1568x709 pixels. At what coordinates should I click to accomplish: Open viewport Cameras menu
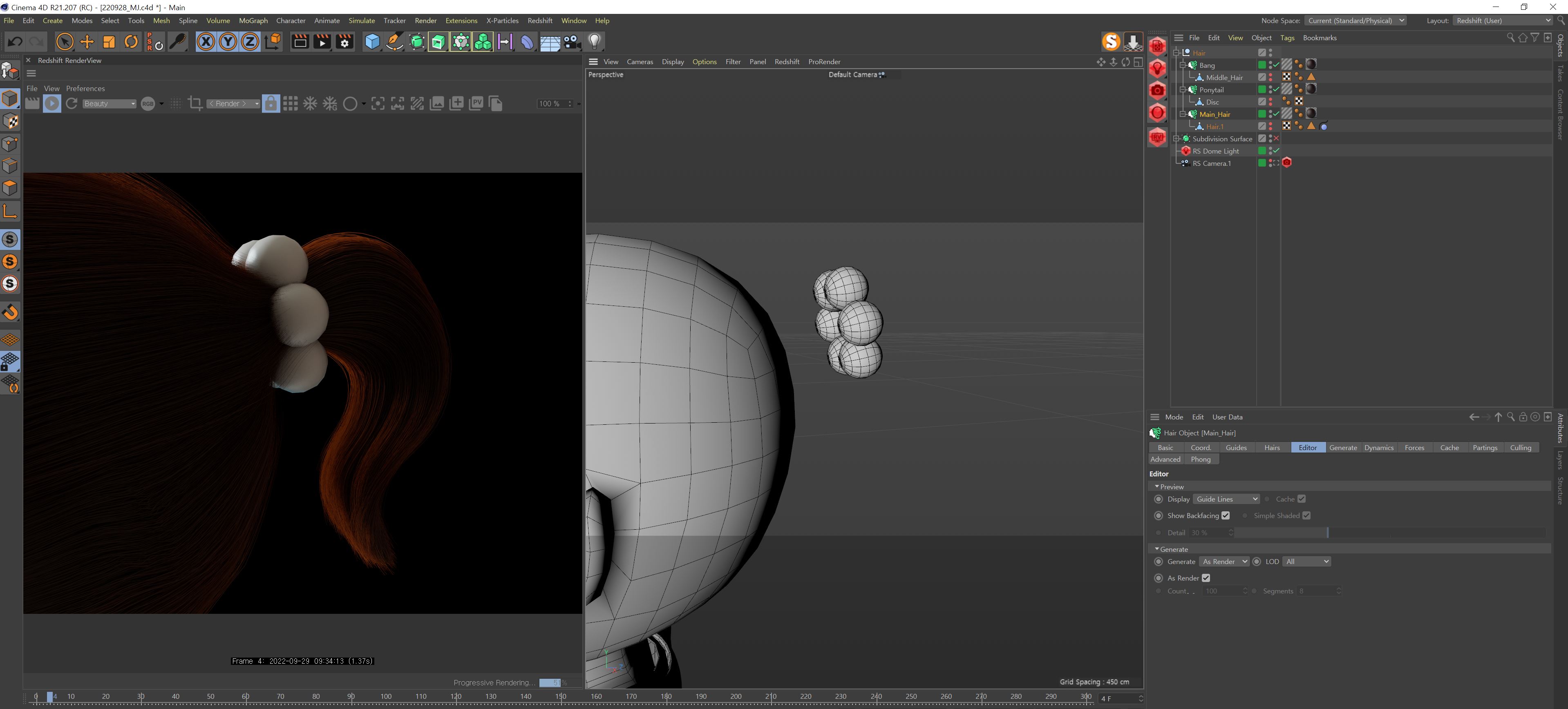[640, 62]
